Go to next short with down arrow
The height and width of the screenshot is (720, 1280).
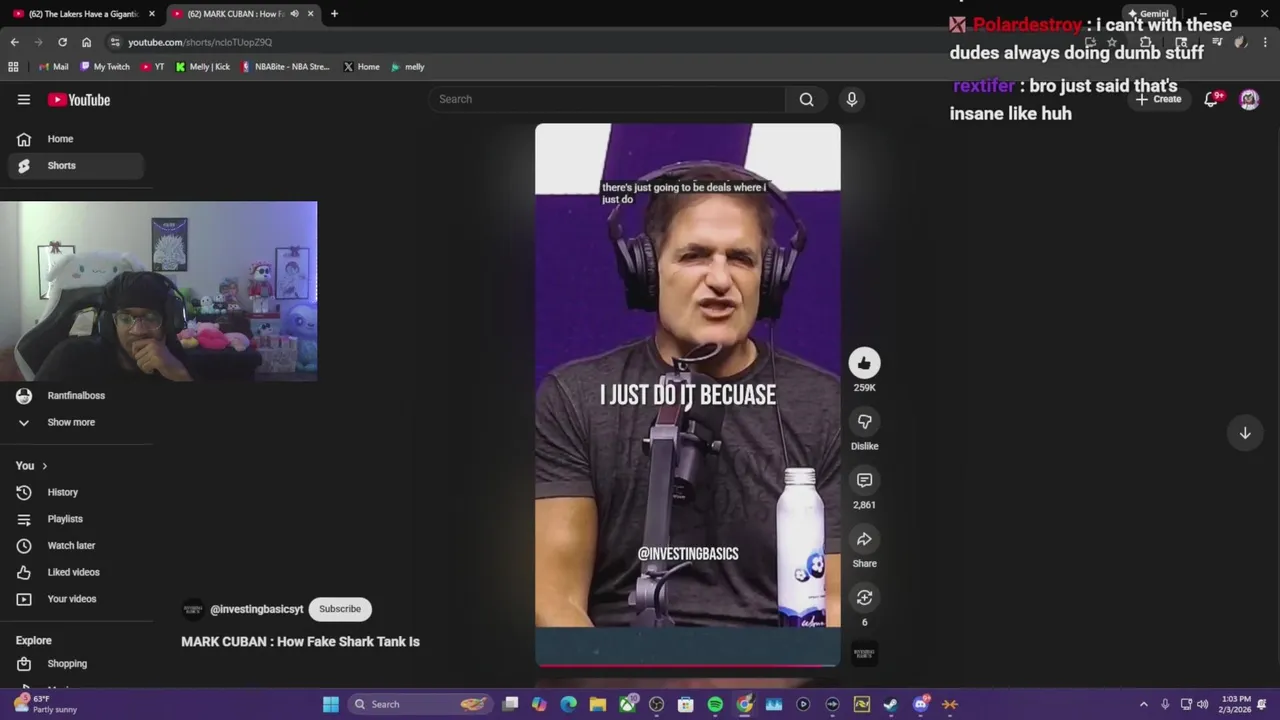click(1245, 433)
